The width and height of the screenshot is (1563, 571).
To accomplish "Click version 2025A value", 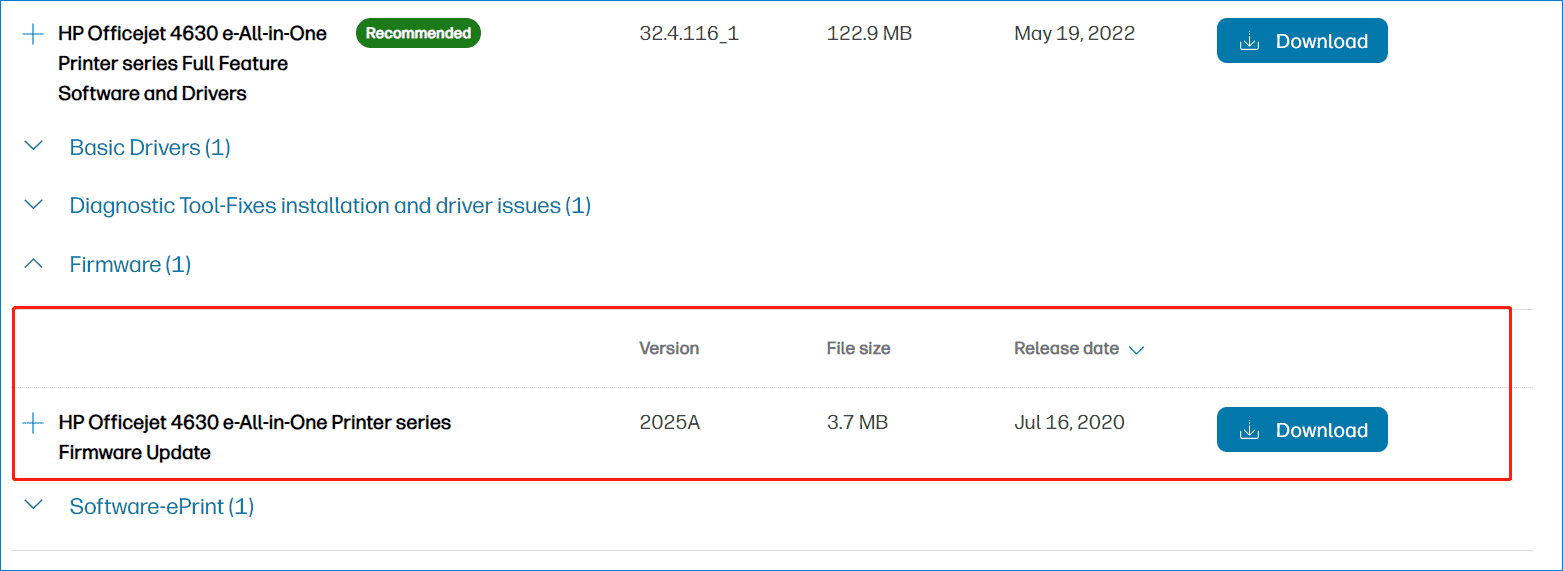I will click(x=670, y=422).
